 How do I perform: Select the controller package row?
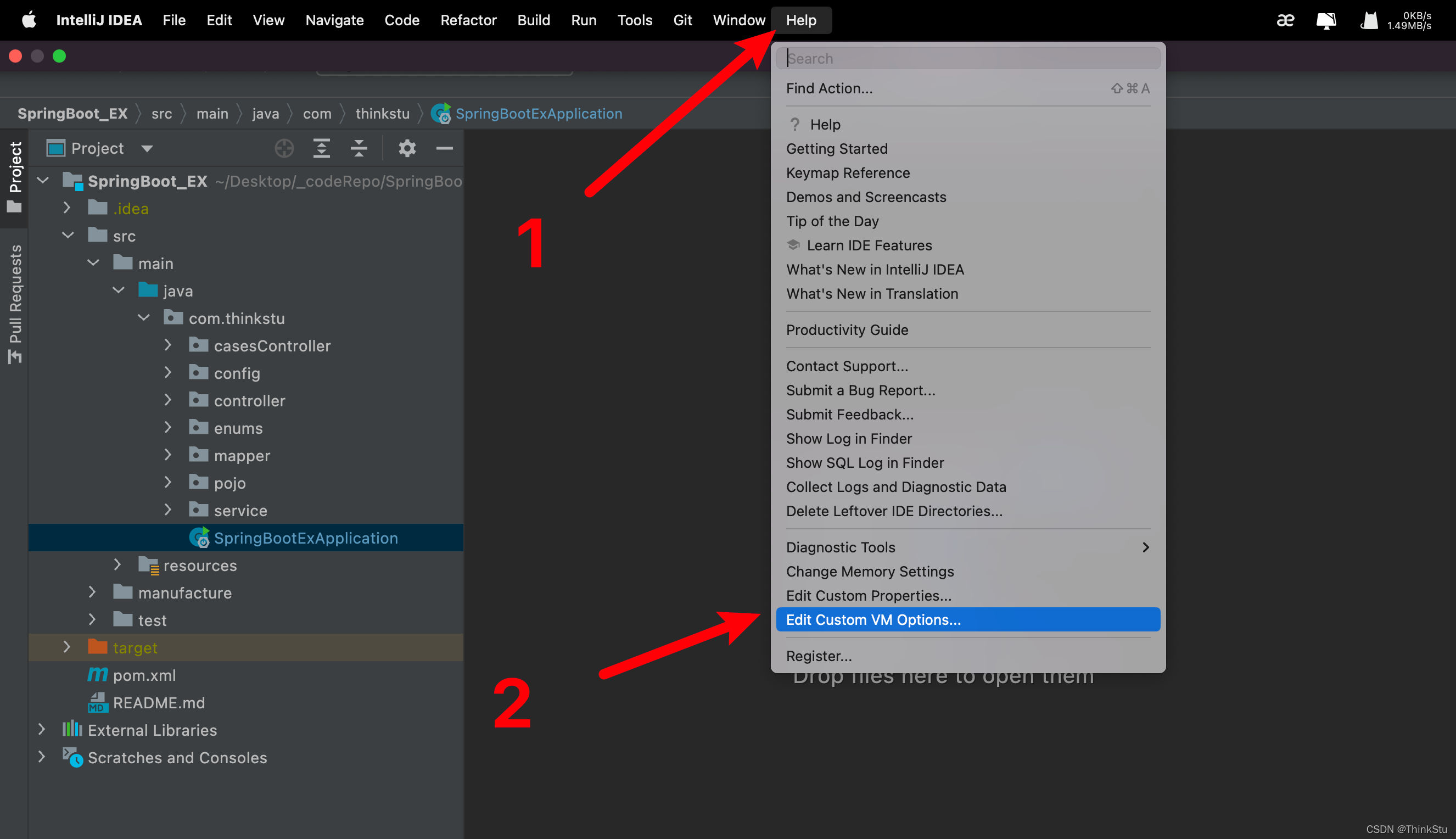click(246, 400)
